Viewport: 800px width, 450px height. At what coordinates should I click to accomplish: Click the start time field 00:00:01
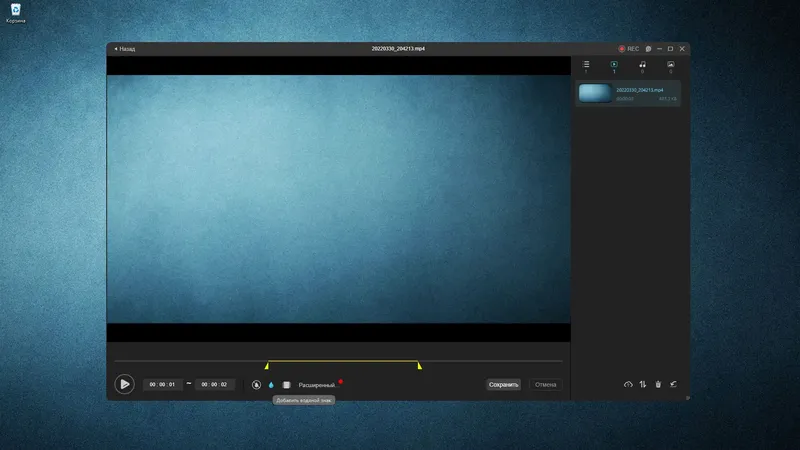[x=162, y=385]
